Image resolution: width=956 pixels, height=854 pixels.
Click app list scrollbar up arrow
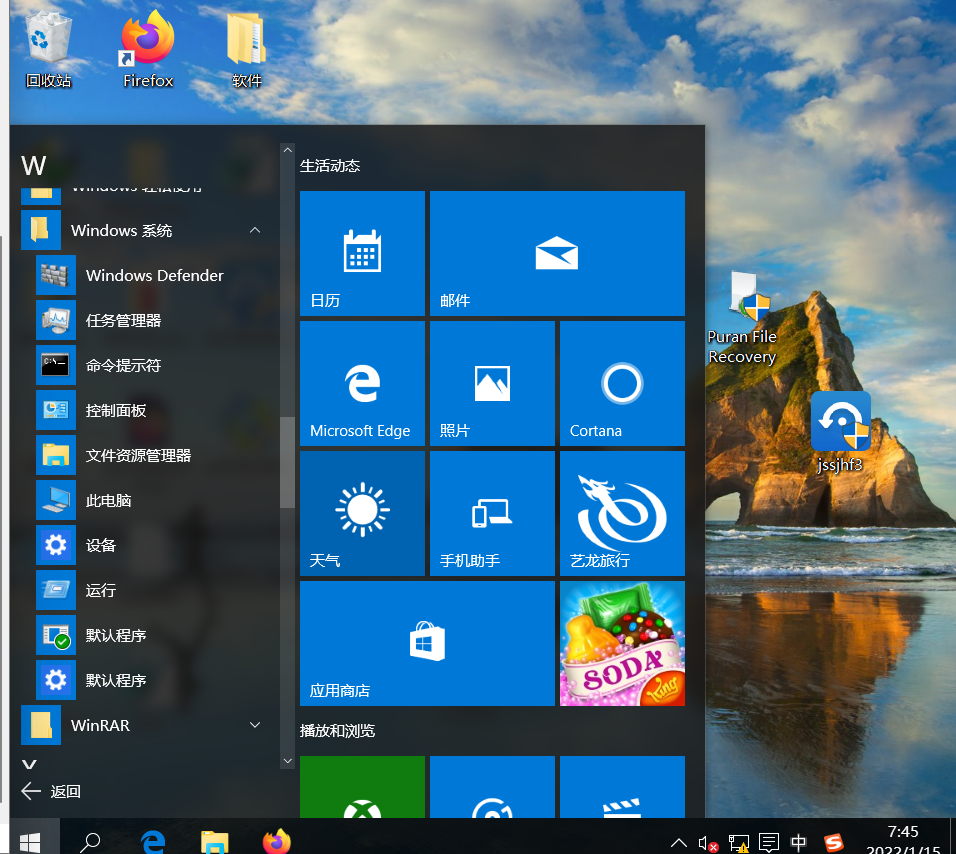pos(288,149)
